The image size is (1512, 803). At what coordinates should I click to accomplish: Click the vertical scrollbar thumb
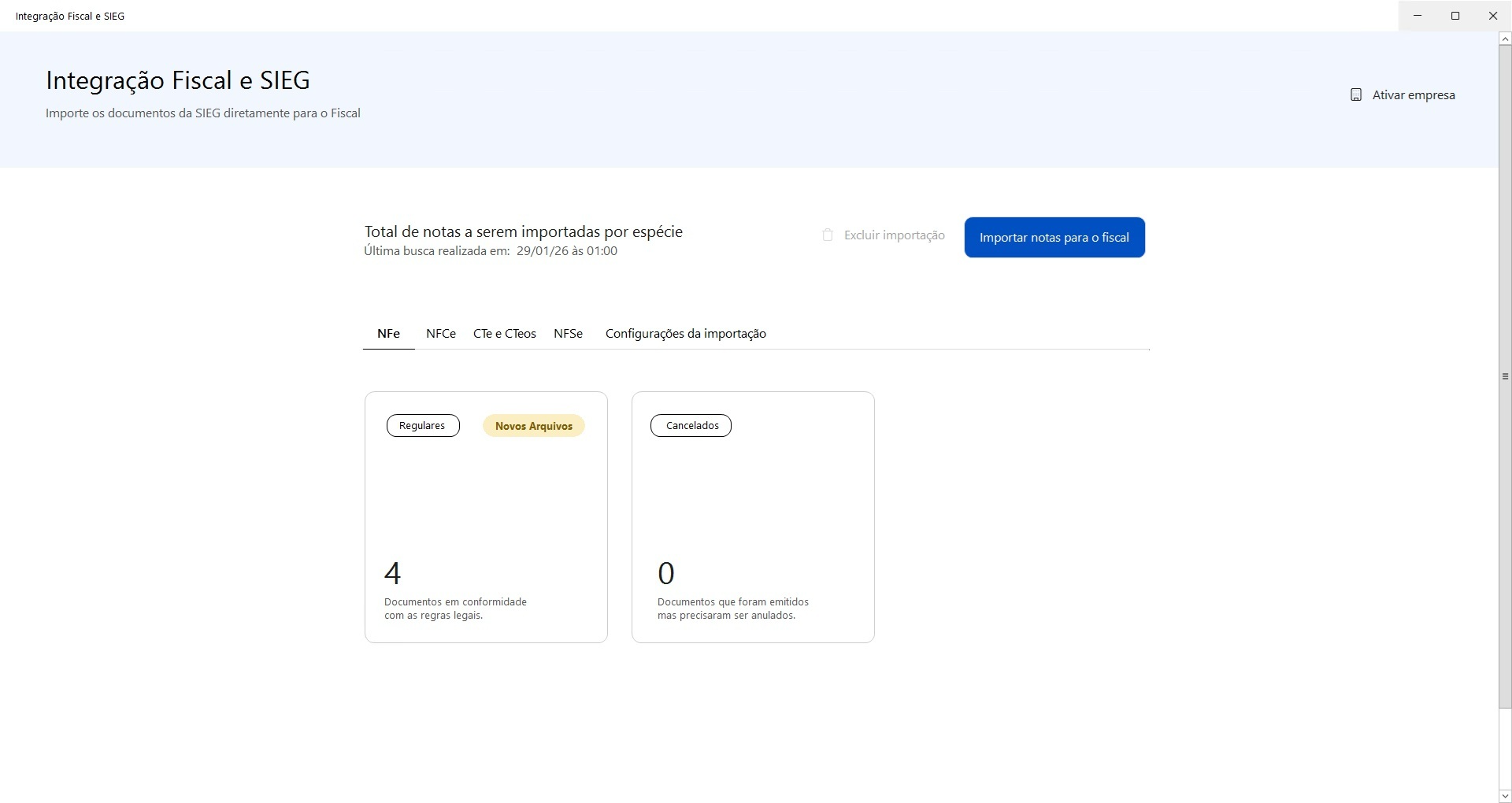point(1505,376)
